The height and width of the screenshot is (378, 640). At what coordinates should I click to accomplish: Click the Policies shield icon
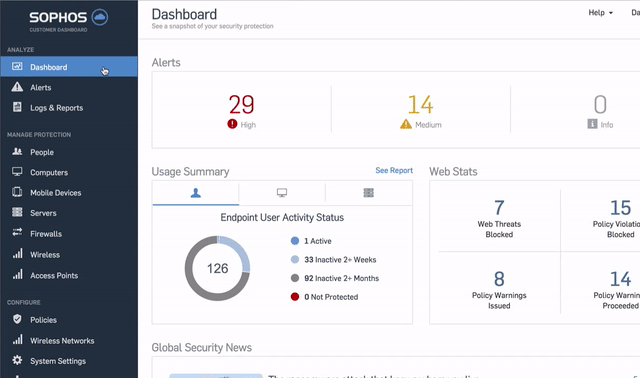[x=17, y=319]
